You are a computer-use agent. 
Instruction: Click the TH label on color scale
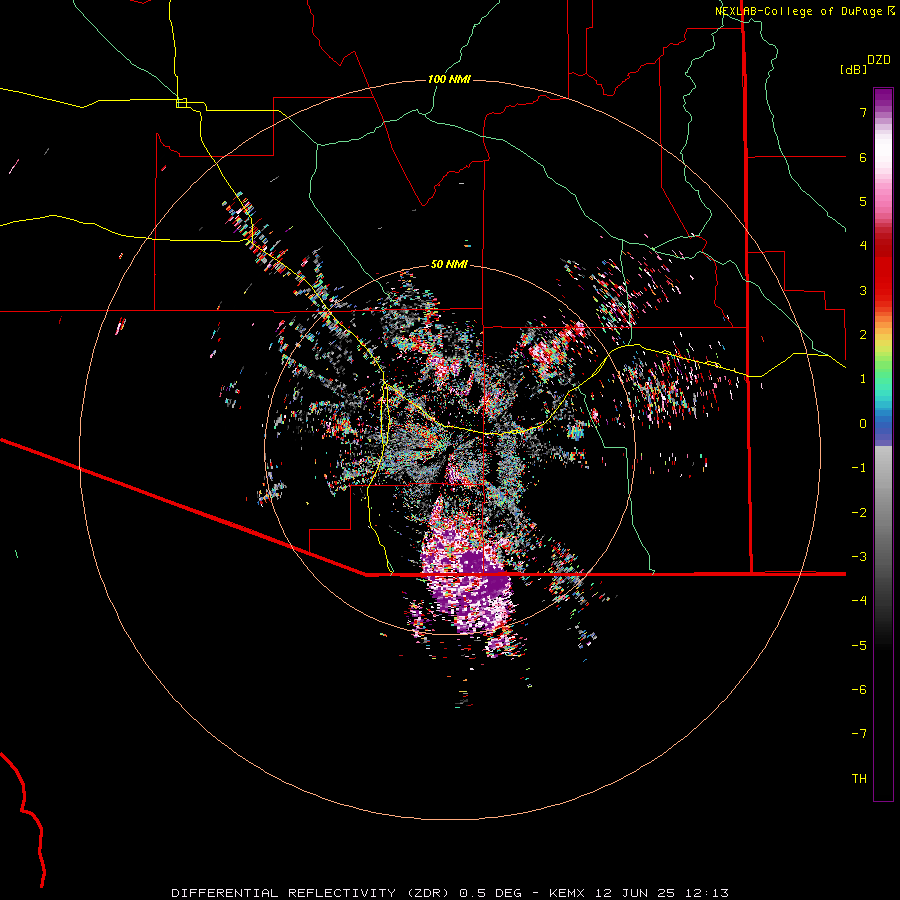(859, 779)
